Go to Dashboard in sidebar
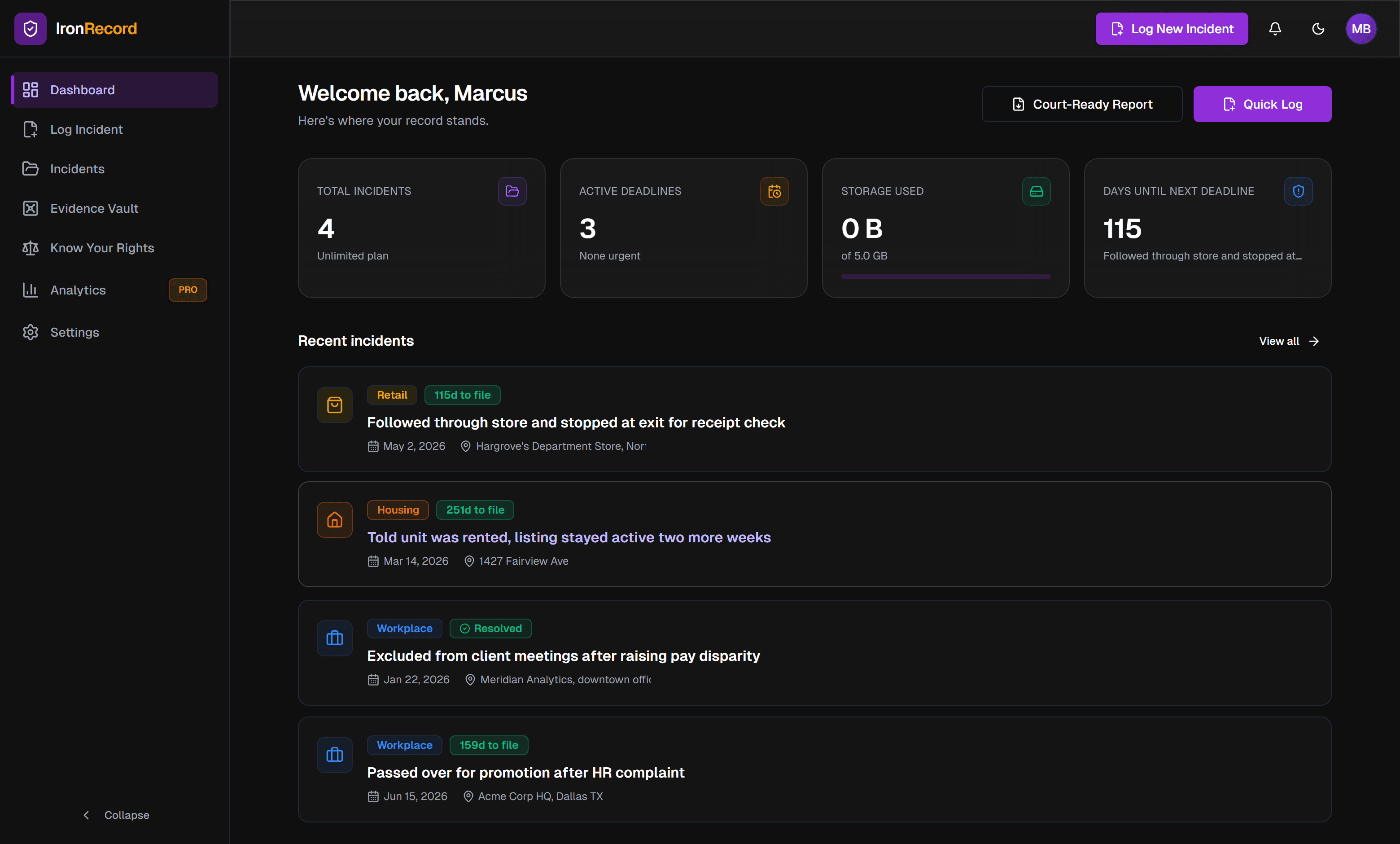Screen dimensions: 1400x844 point(114,90)
